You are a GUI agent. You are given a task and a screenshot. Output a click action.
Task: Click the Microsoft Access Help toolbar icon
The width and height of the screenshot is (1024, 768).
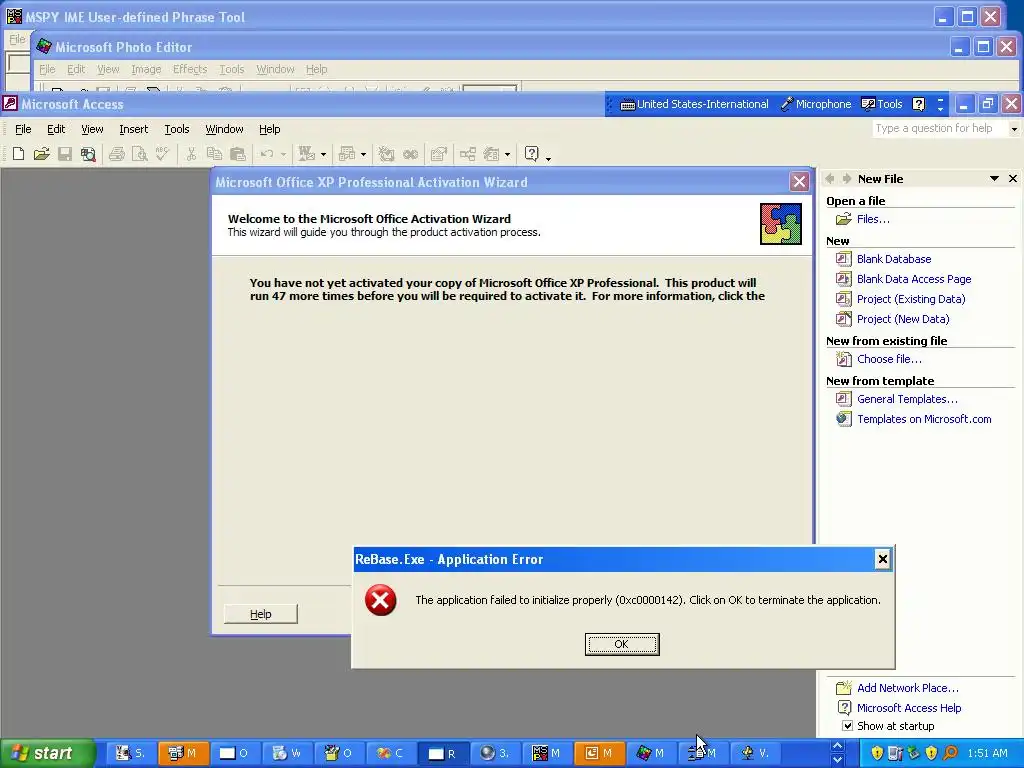click(x=532, y=154)
